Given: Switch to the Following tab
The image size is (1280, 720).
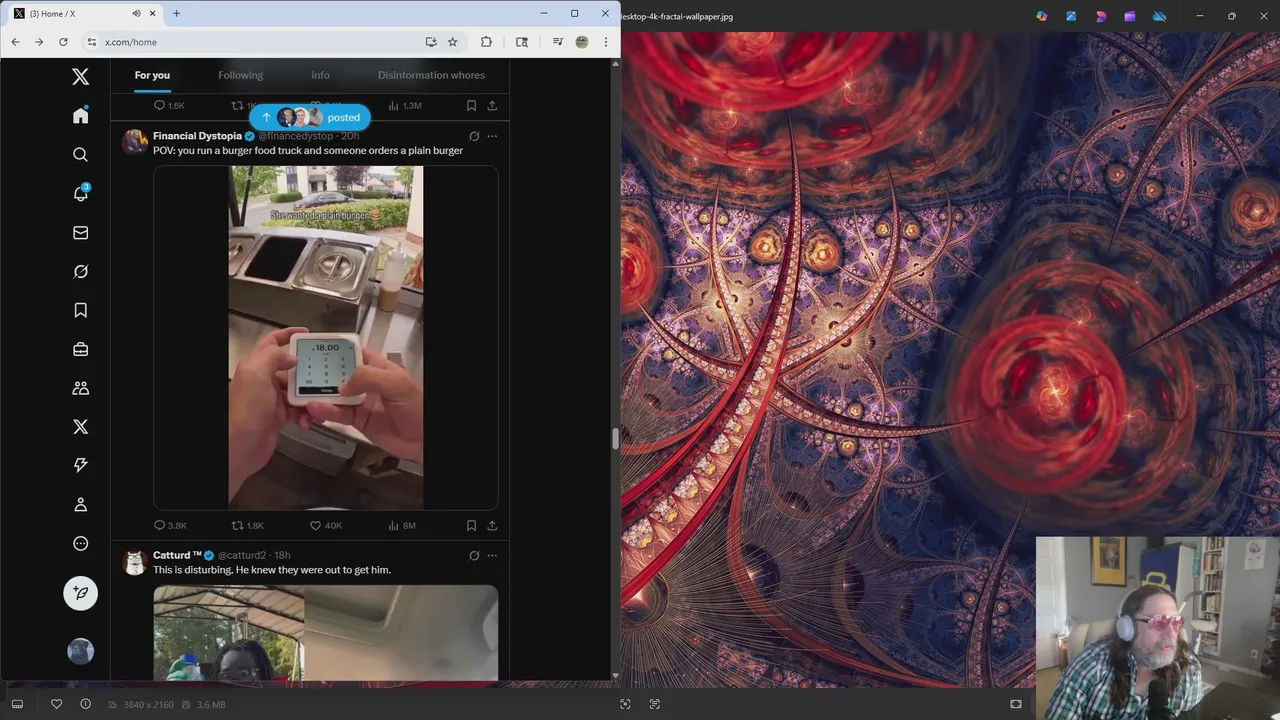Looking at the screenshot, I should tap(241, 75).
